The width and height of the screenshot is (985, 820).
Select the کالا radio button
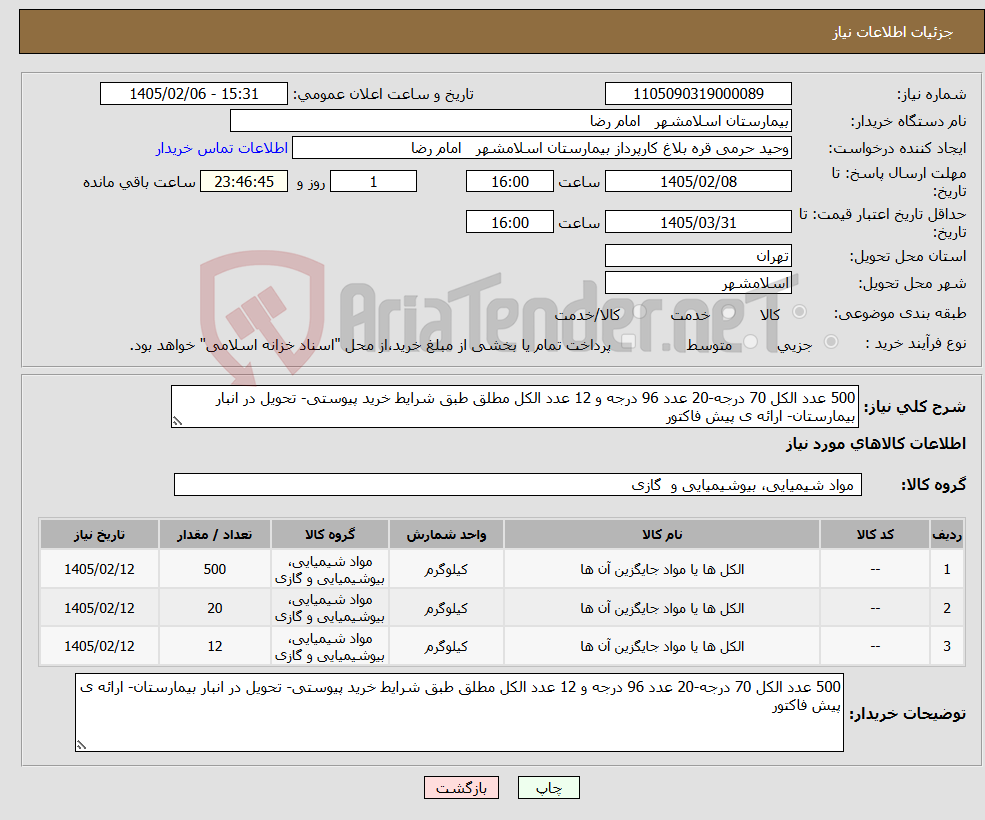pos(800,312)
